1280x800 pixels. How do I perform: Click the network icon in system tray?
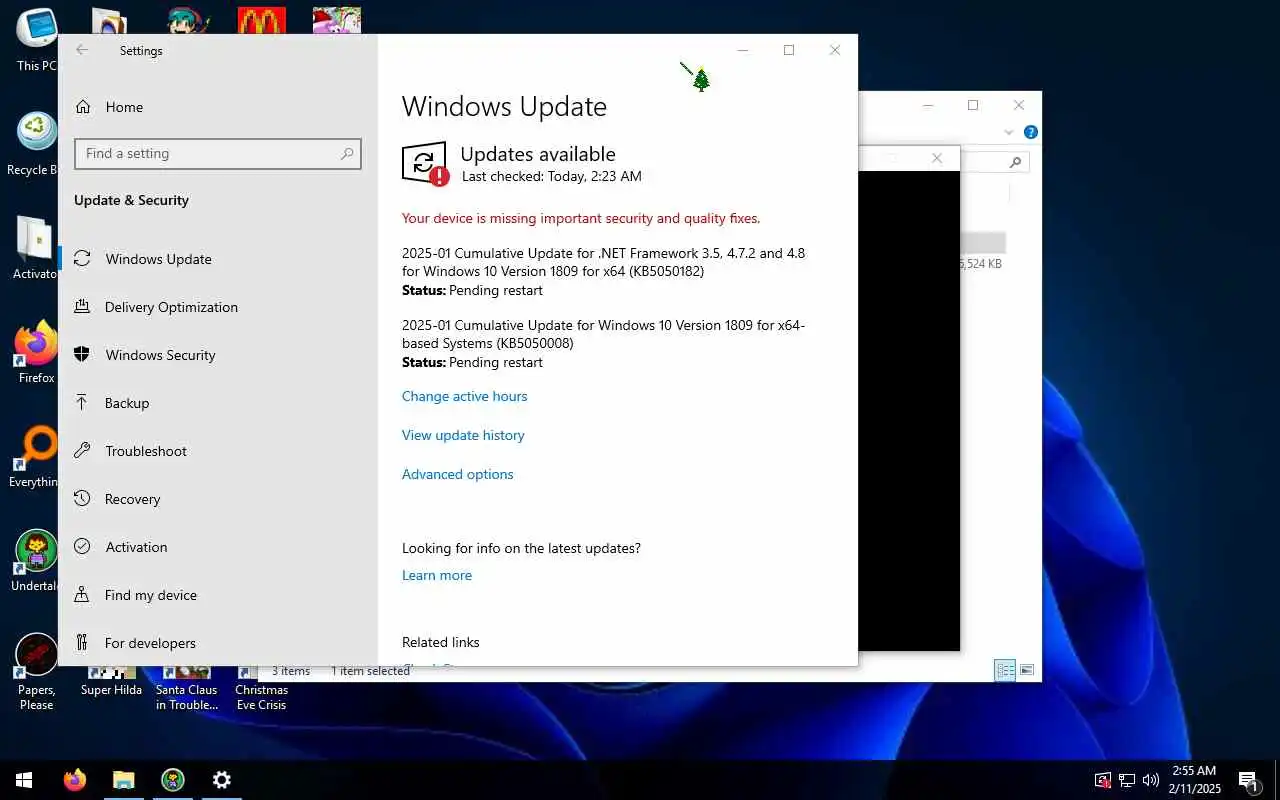1126,780
